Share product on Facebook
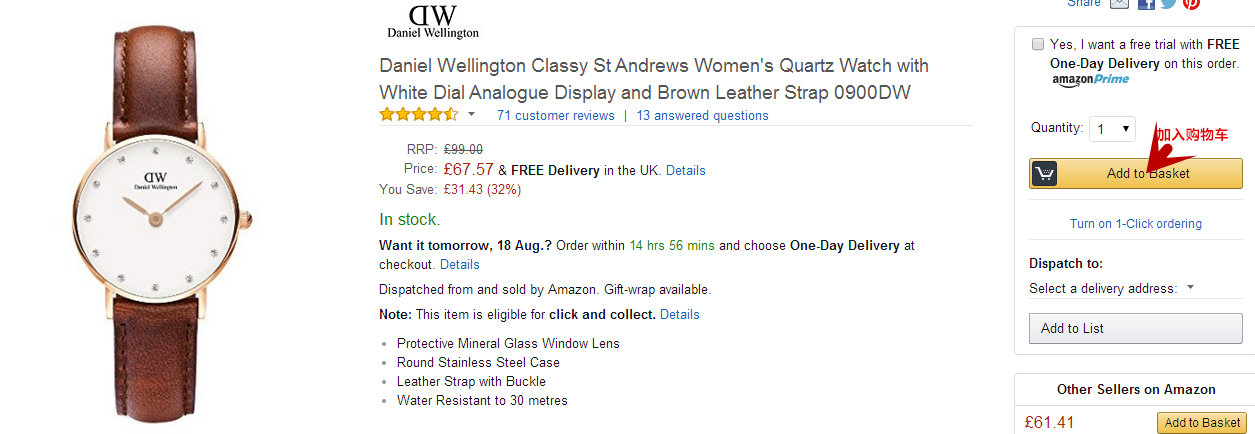 [1146, 3]
